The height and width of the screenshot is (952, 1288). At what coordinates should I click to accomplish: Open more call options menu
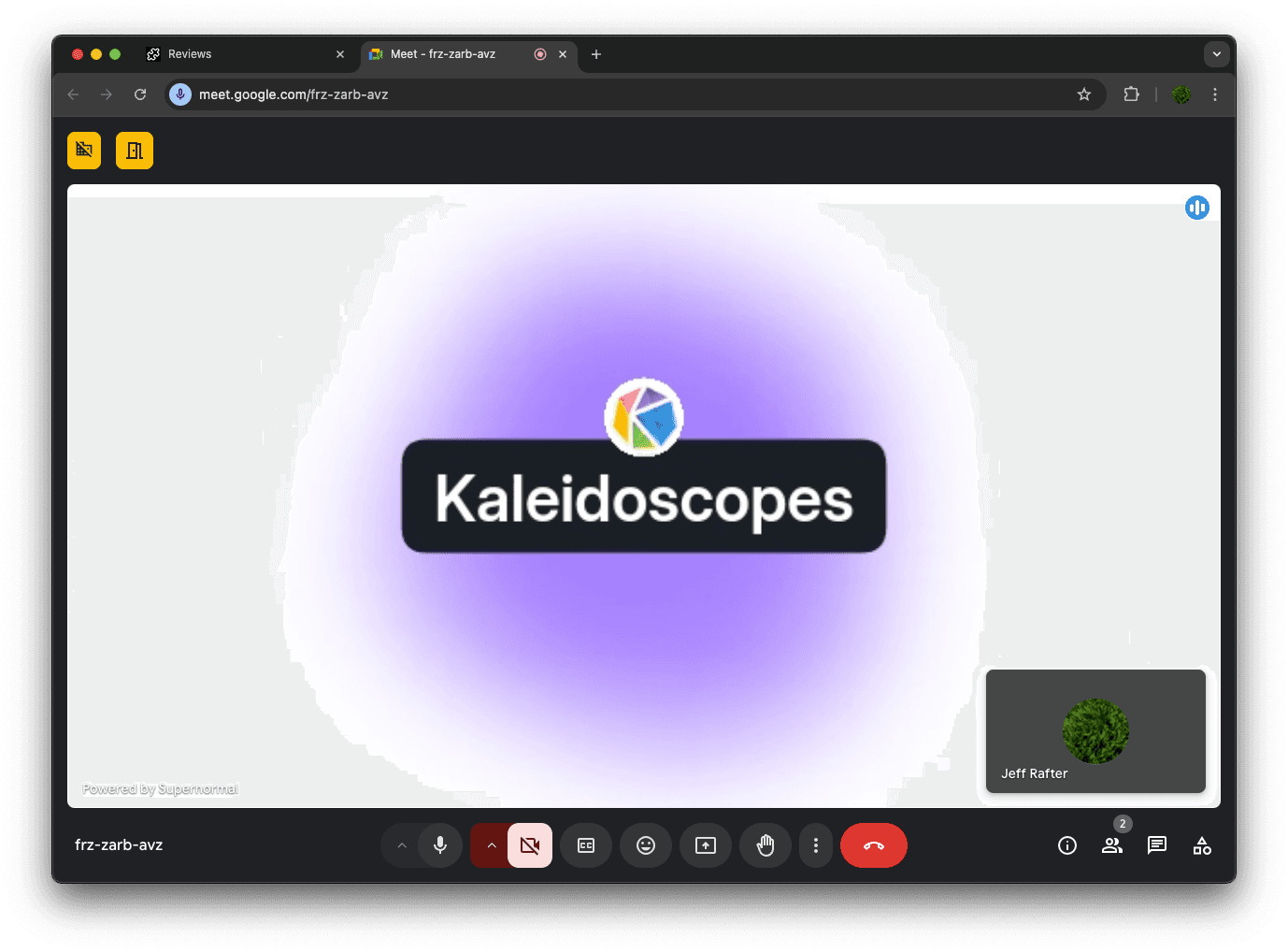[x=815, y=845]
